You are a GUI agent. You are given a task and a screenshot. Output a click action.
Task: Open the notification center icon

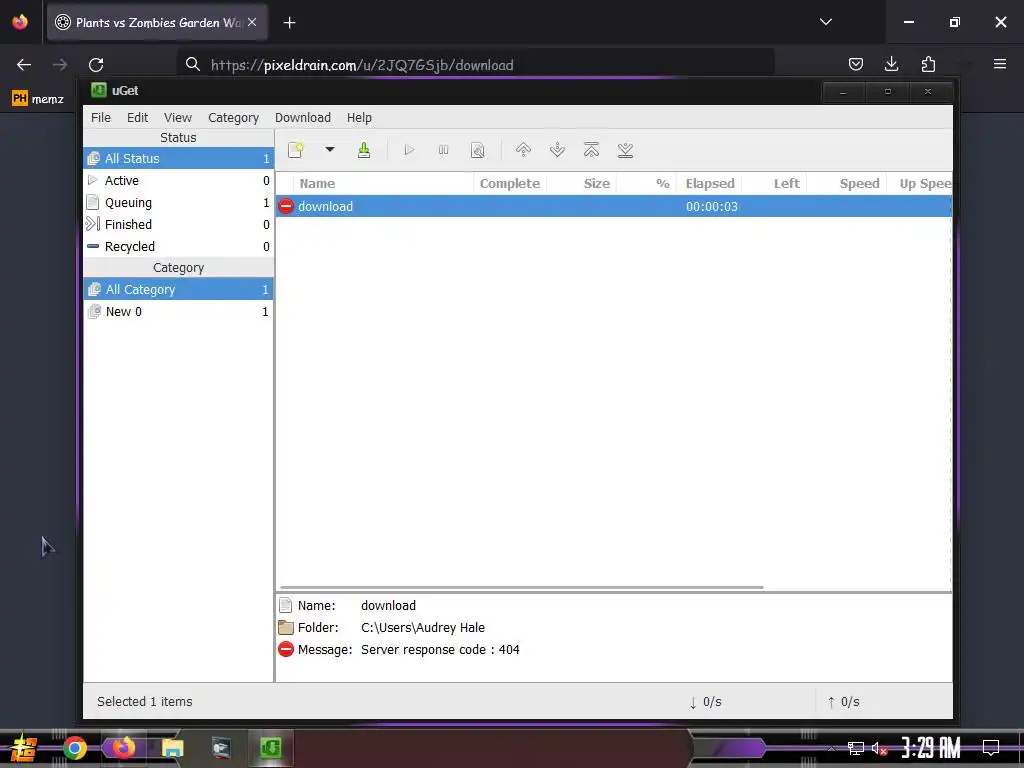coord(991,748)
